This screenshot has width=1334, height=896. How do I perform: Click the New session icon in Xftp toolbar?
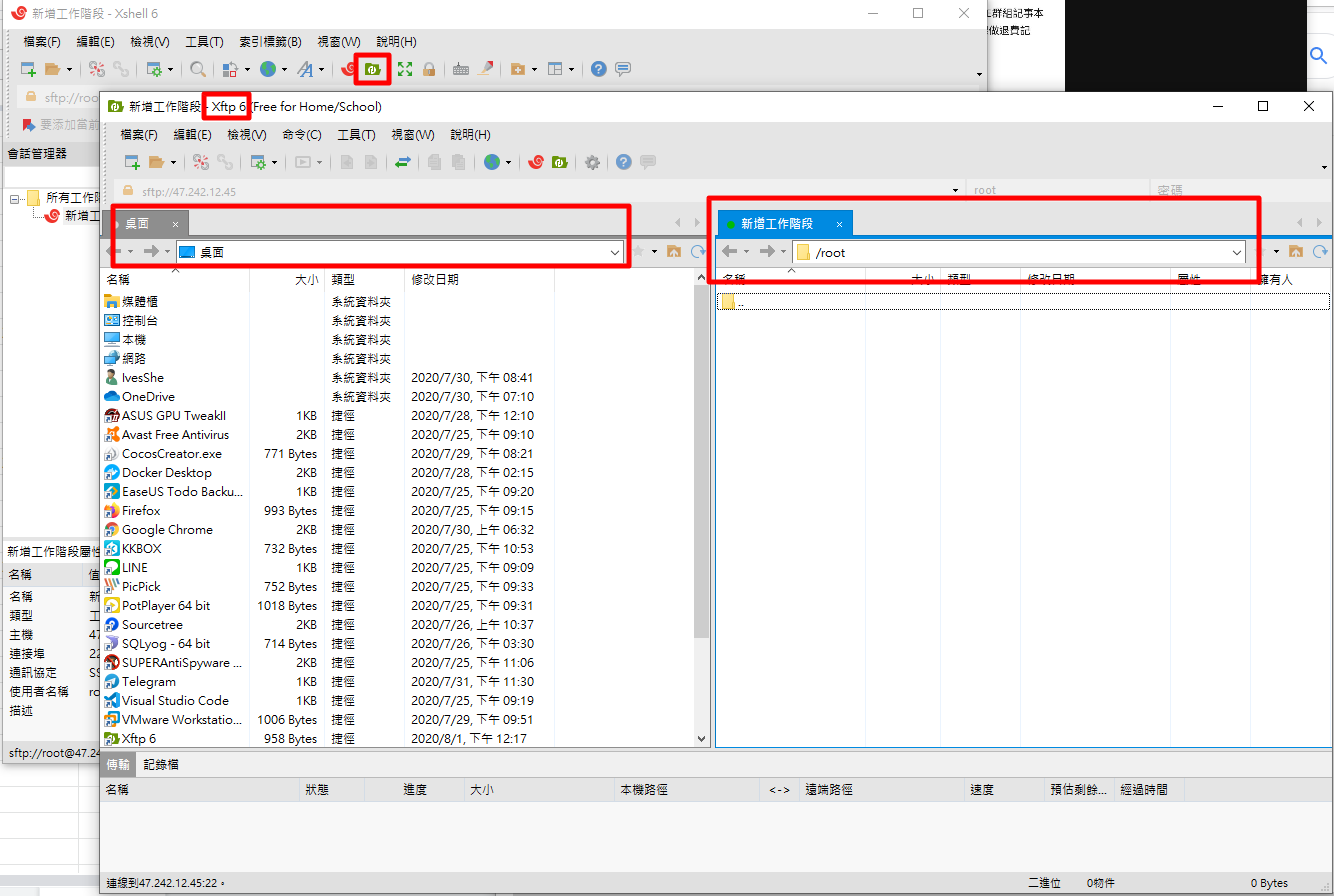coord(131,162)
